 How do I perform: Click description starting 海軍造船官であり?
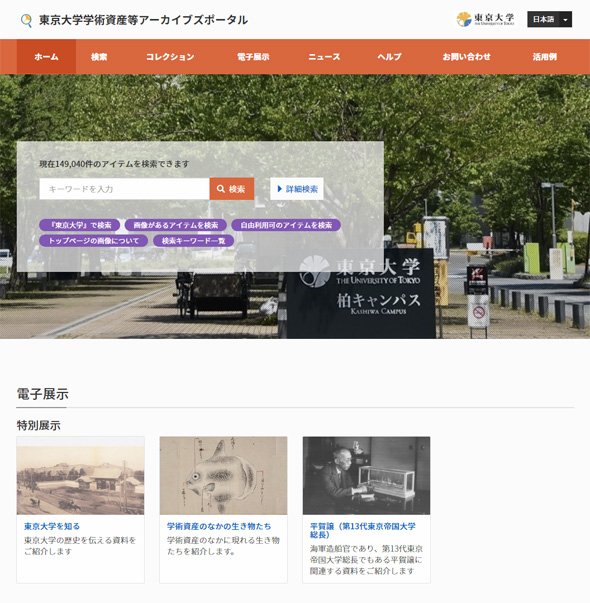366,560
